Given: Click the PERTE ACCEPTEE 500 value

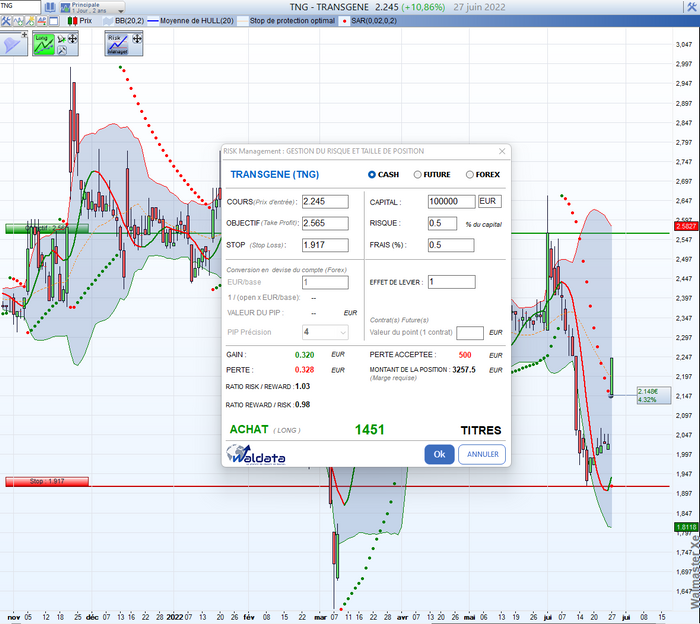Looking at the screenshot, I should pos(465,355).
